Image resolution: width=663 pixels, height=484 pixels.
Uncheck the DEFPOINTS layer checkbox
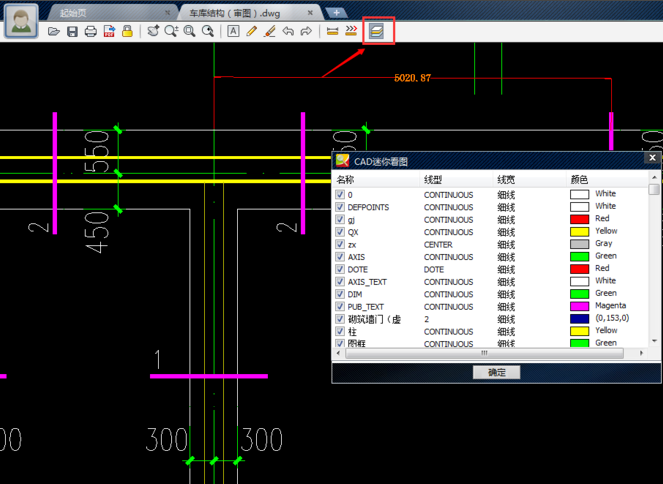340,207
